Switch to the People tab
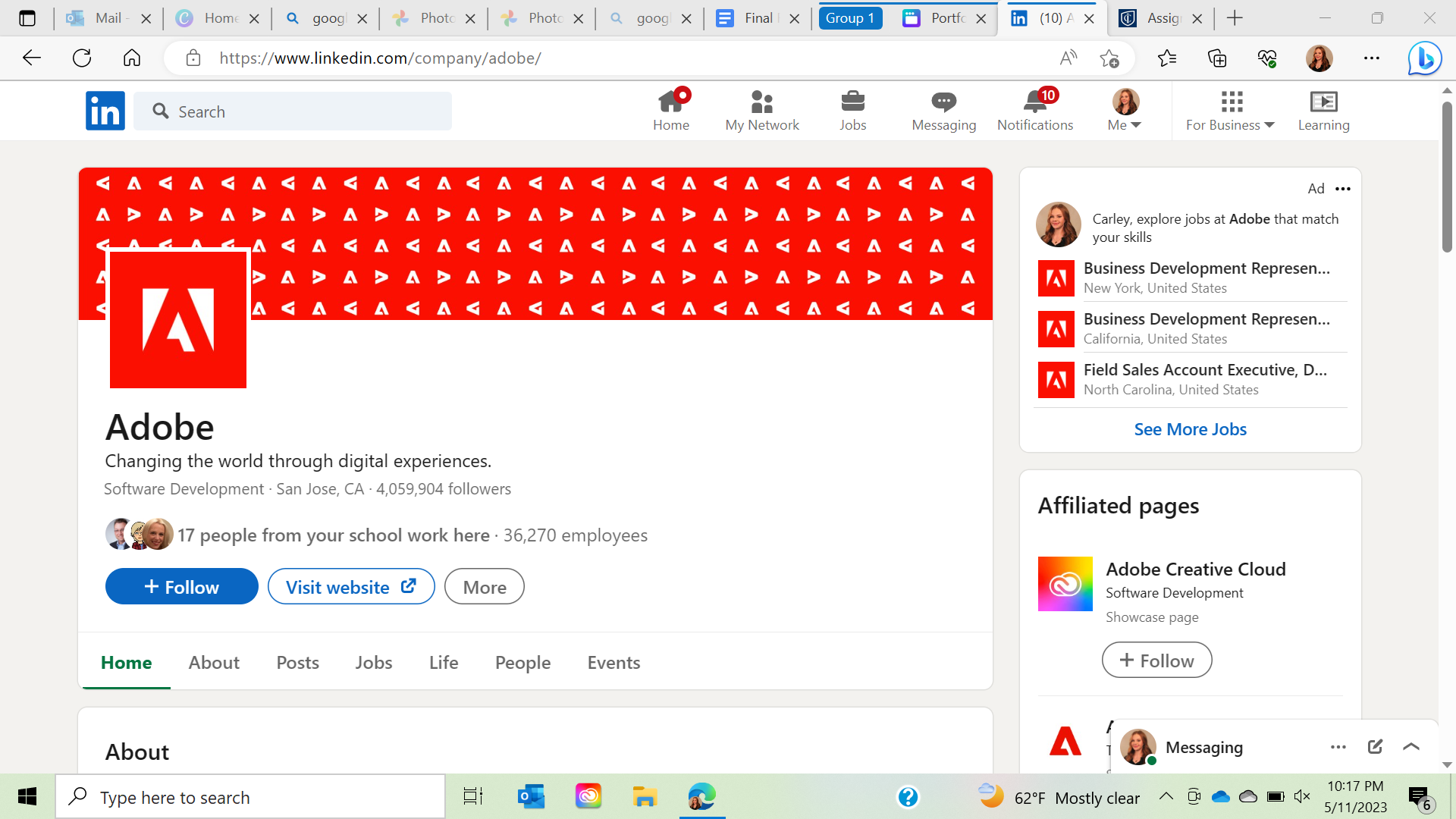Image resolution: width=1456 pixels, height=819 pixels. (x=522, y=662)
